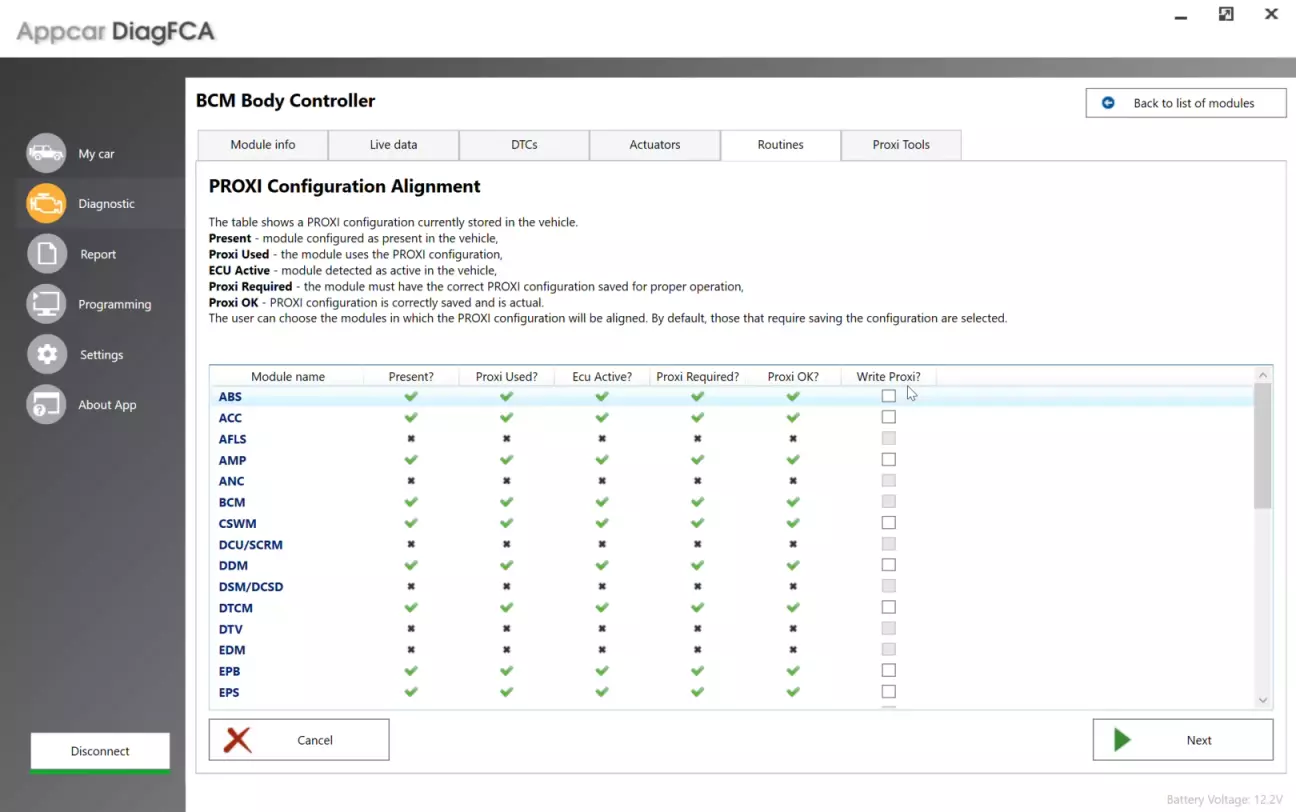Click the green play arrow on Next
Image resolution: width=1296 pixels, height=812 pixels.
1122,740
